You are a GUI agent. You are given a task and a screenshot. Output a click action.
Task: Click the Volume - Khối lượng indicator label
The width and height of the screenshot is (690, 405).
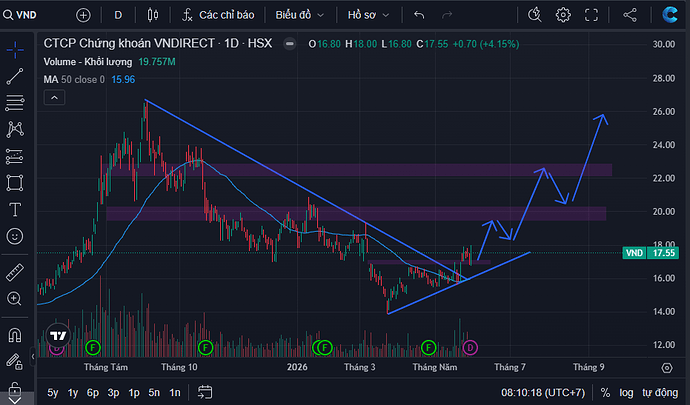tap(88, 62)
